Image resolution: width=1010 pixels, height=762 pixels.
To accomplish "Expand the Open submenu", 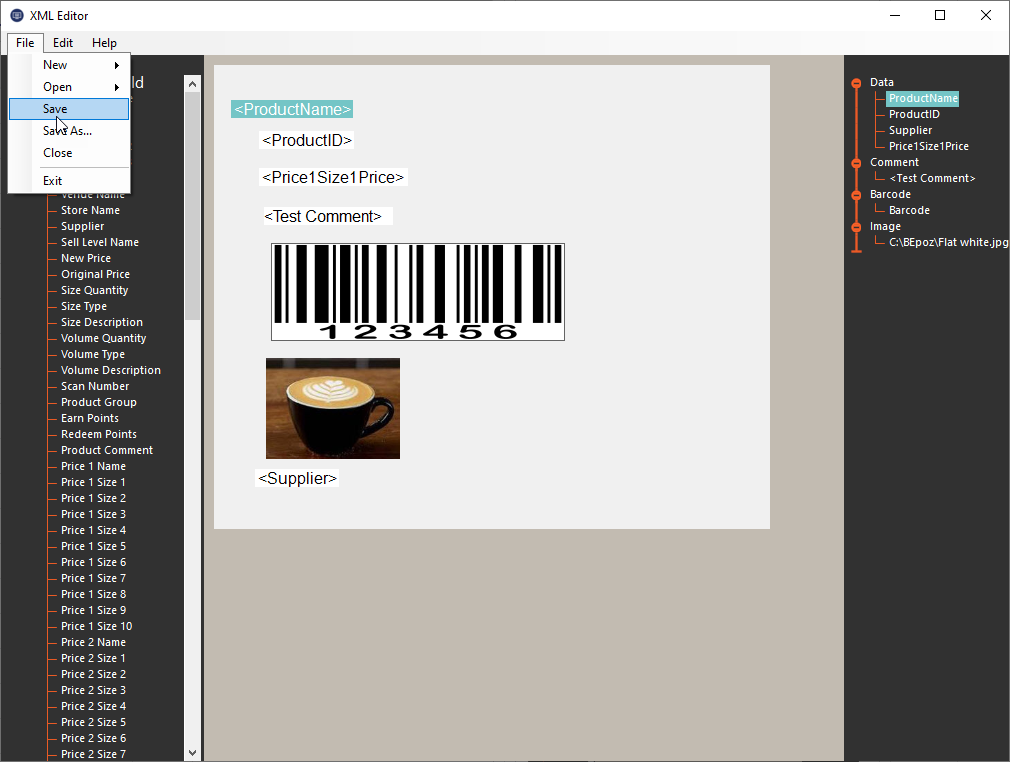I will [69, 87].
